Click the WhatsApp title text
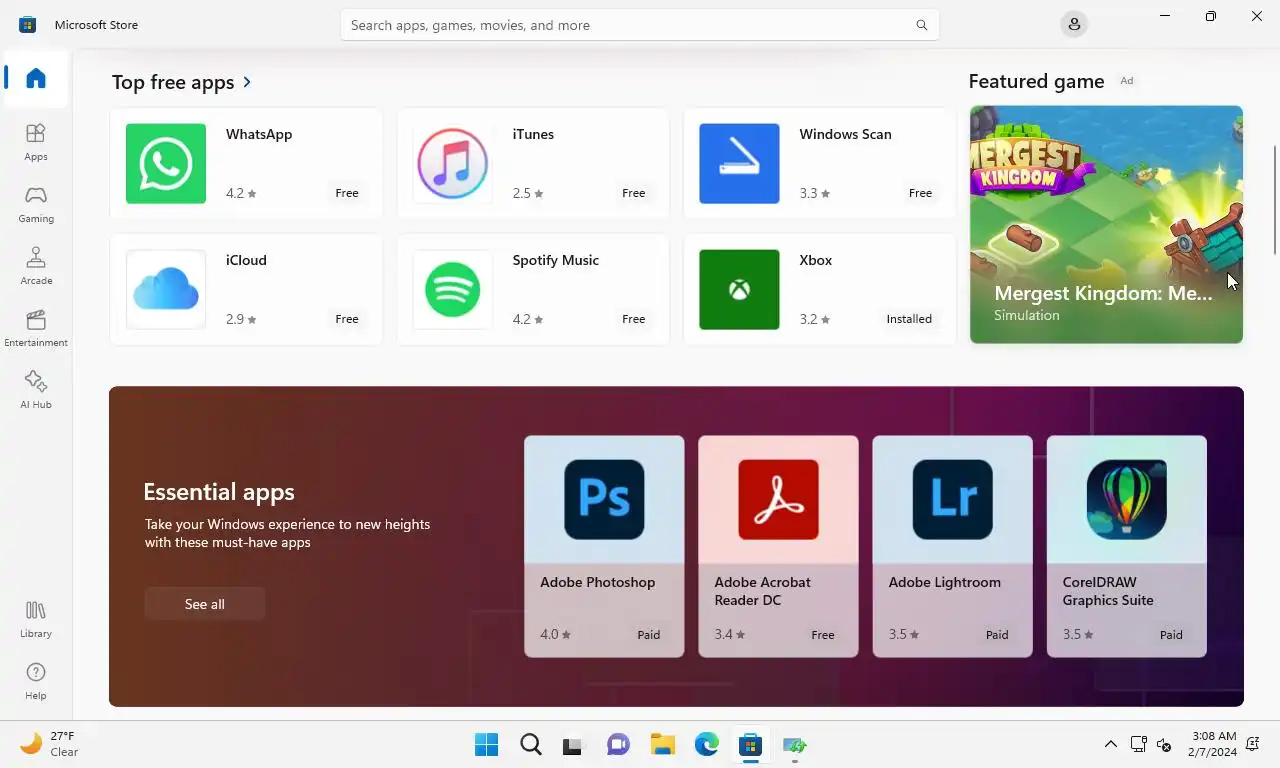This screenshot has height=768, width=1280. tap(259, 134)
